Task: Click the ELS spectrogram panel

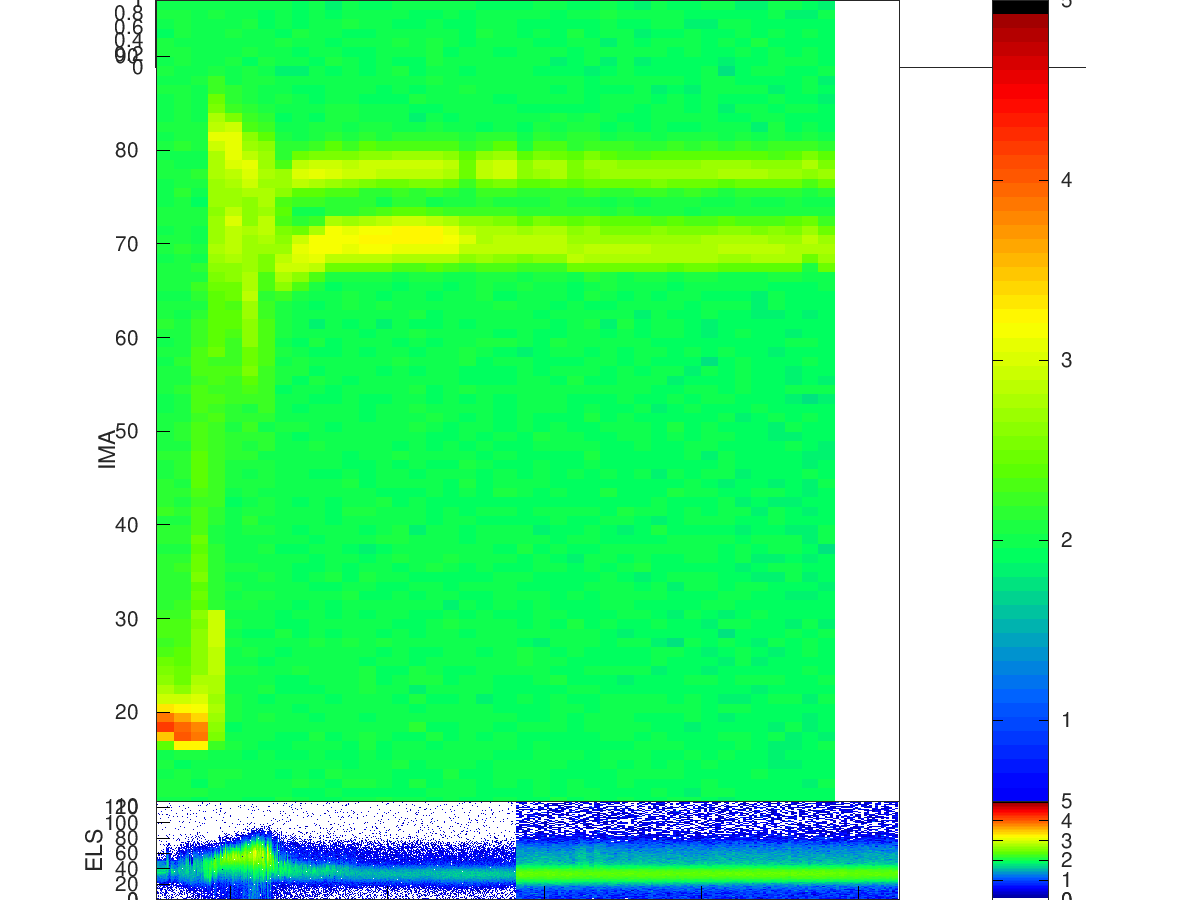Action: point(527,850)
